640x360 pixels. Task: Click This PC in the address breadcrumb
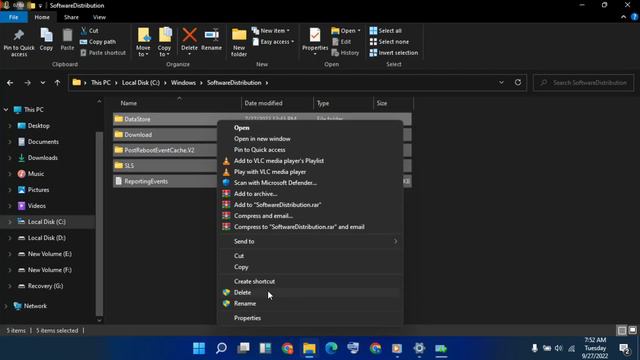point(101,82)
